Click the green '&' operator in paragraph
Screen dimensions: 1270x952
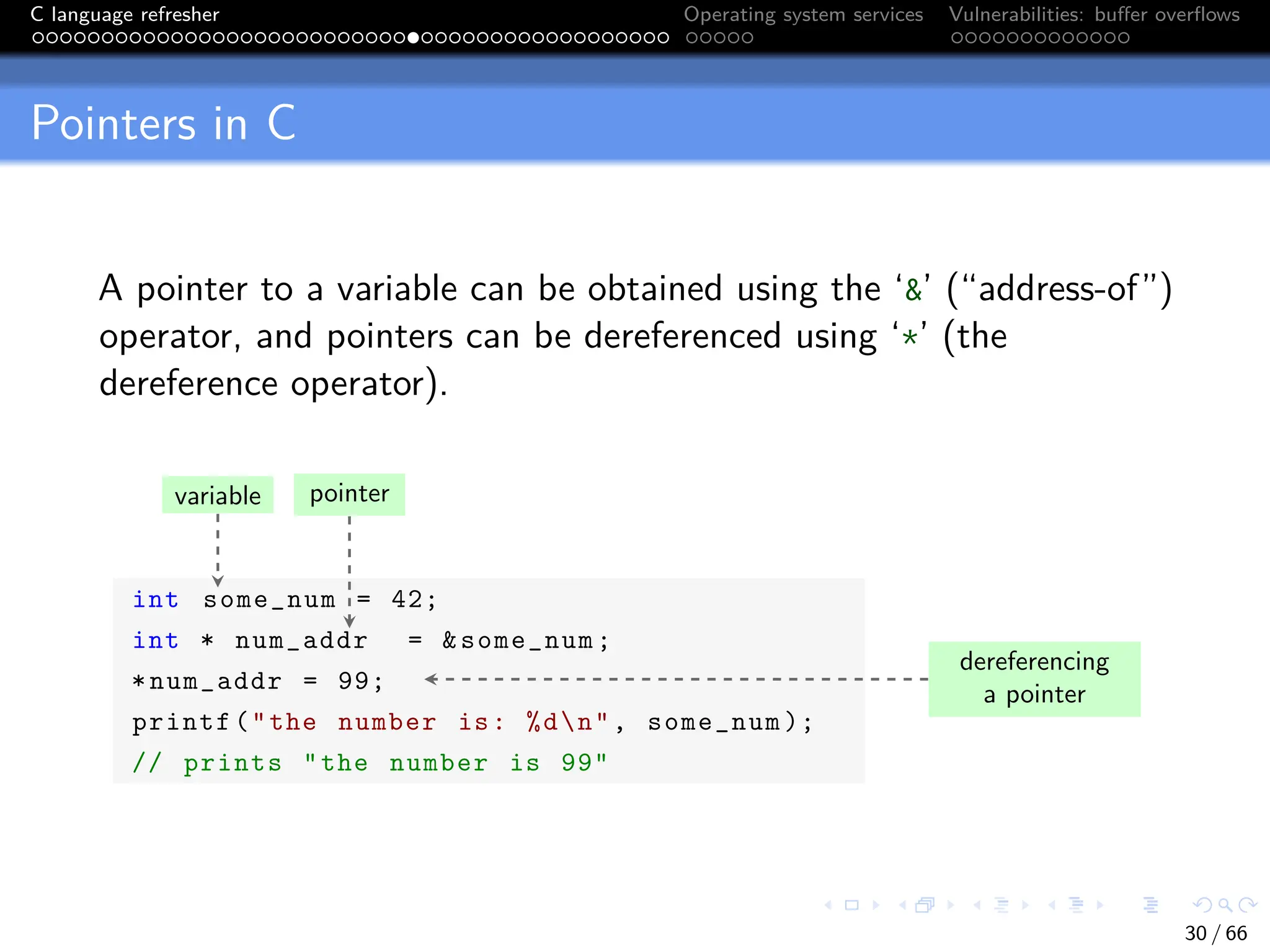click(913, 291)
